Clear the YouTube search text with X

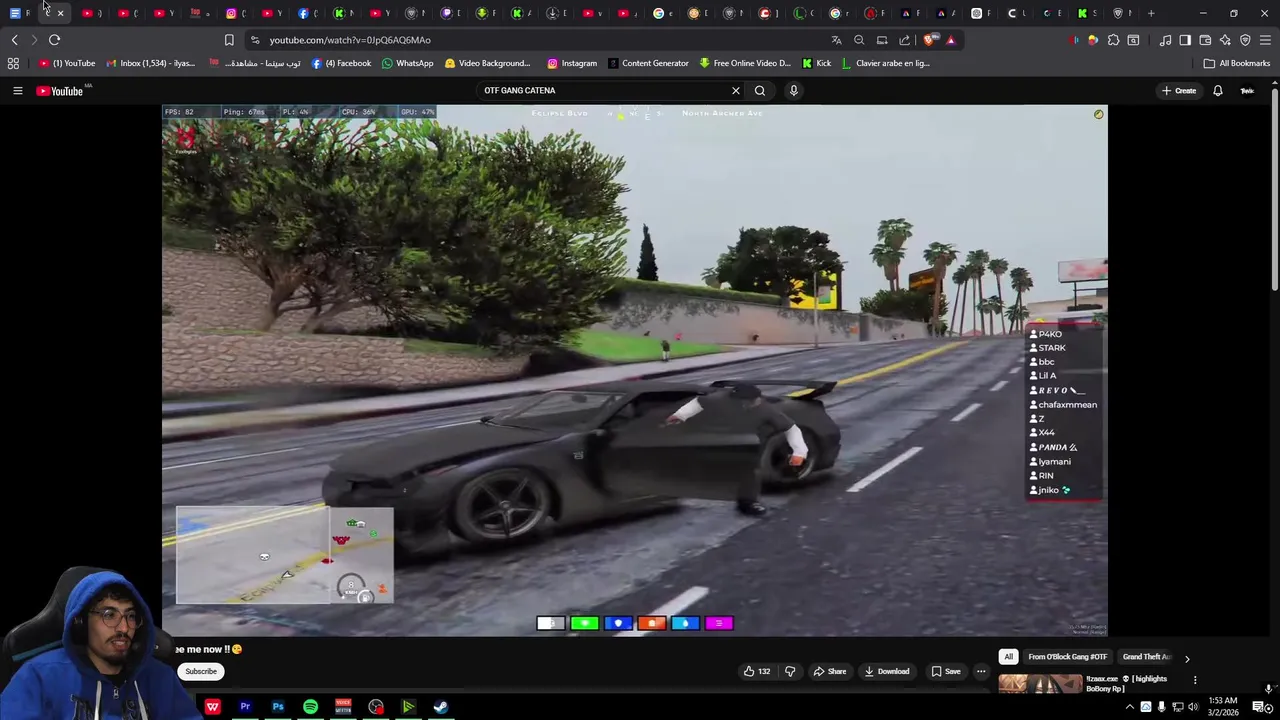736,90
